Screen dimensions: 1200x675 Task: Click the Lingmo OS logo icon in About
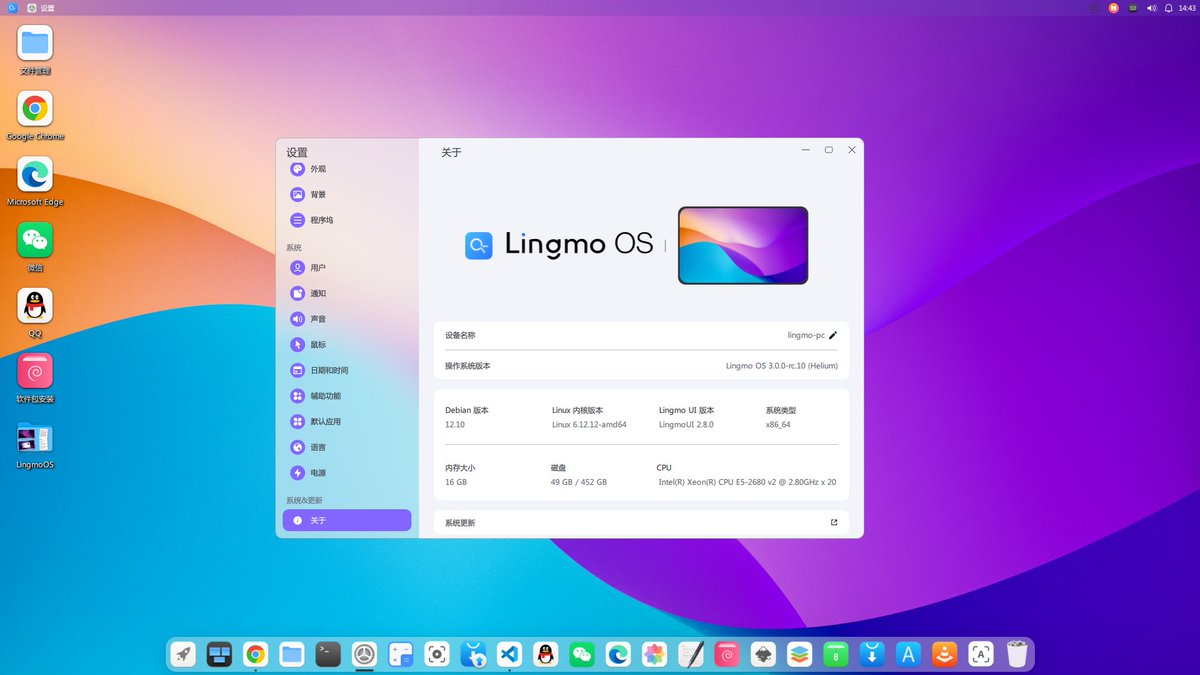point(479,245)
